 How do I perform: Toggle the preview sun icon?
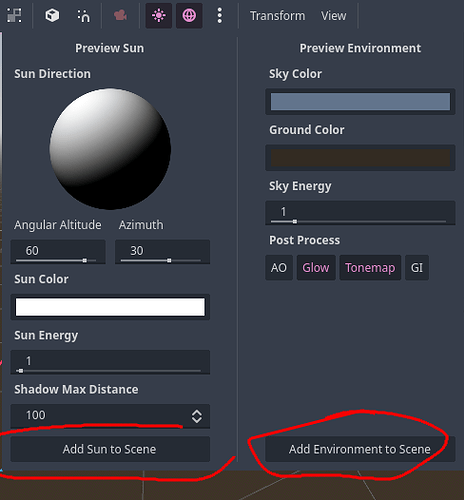tap(159, 15)
